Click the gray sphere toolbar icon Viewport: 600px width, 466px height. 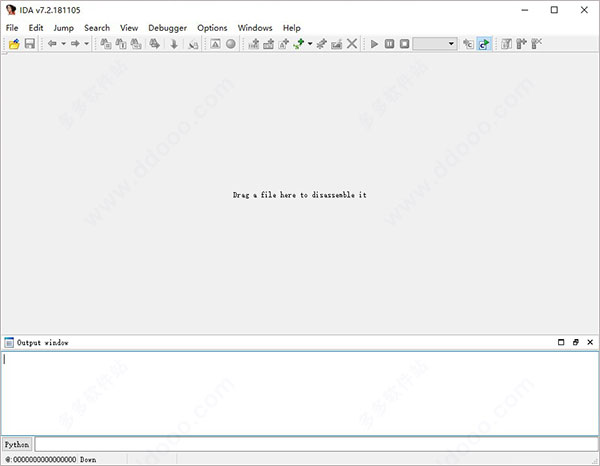coord(231,44)
